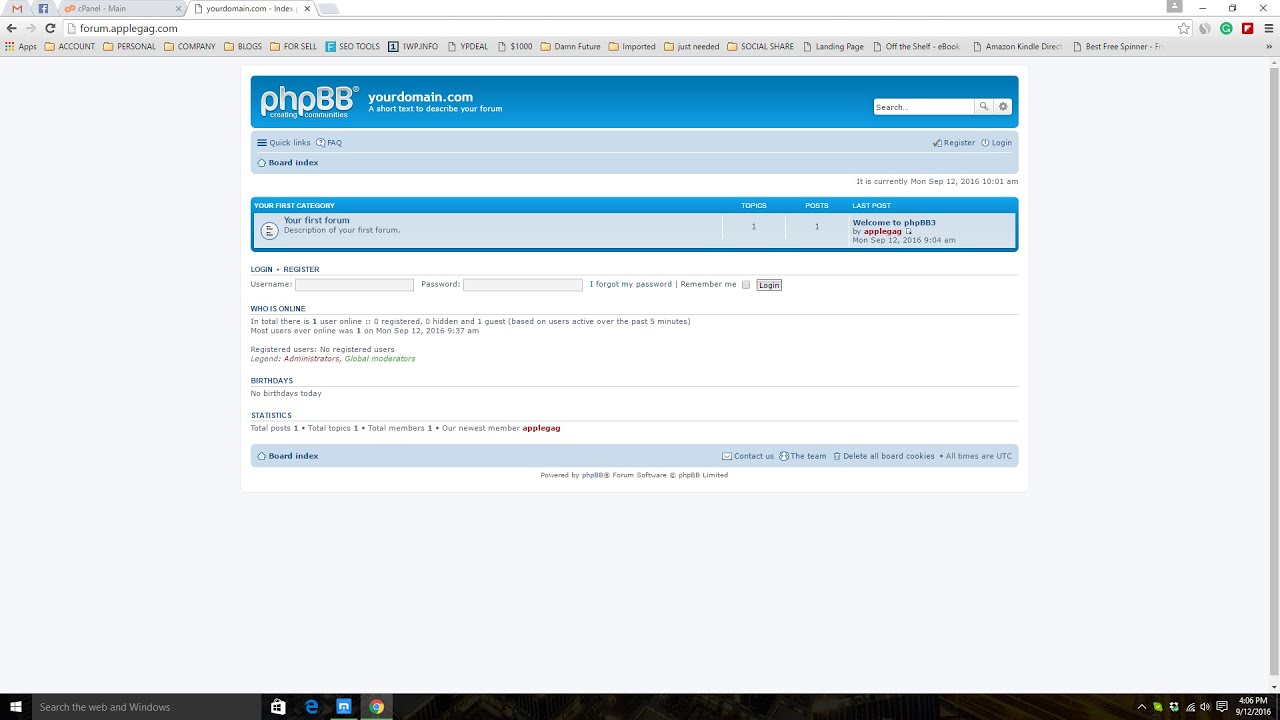Viewport: 1280px width, 720px height.
Task: Click the Delete all board cookies trash icon
Action: click(x=836, y=456)
